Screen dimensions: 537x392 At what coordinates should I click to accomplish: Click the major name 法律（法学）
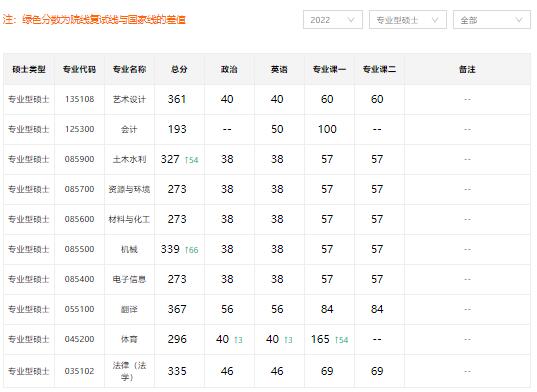click(129, 371)
